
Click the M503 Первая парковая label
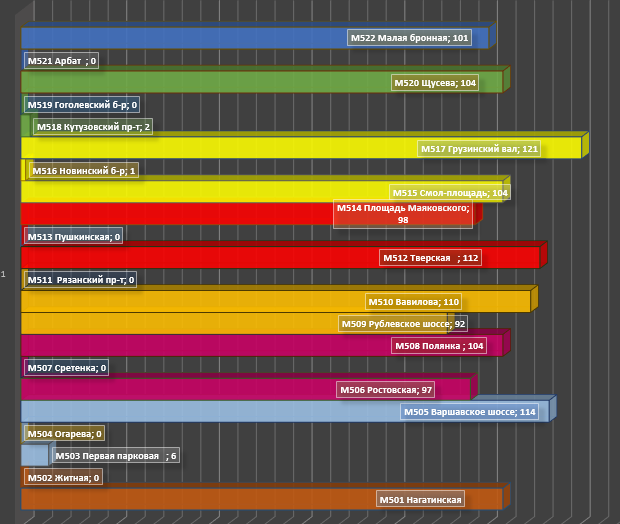[x=116, y=456]
